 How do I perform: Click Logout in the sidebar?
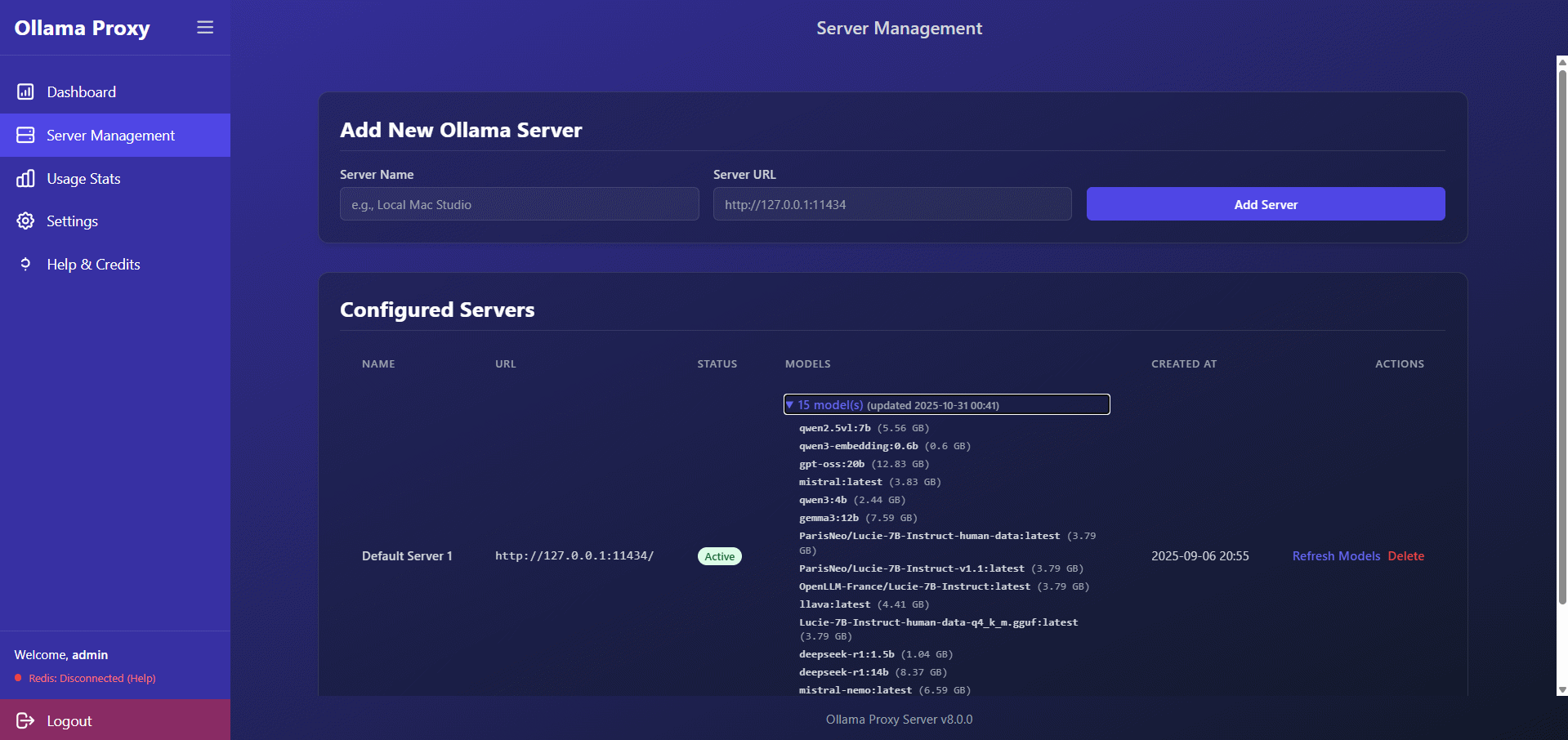click(115, 720)
